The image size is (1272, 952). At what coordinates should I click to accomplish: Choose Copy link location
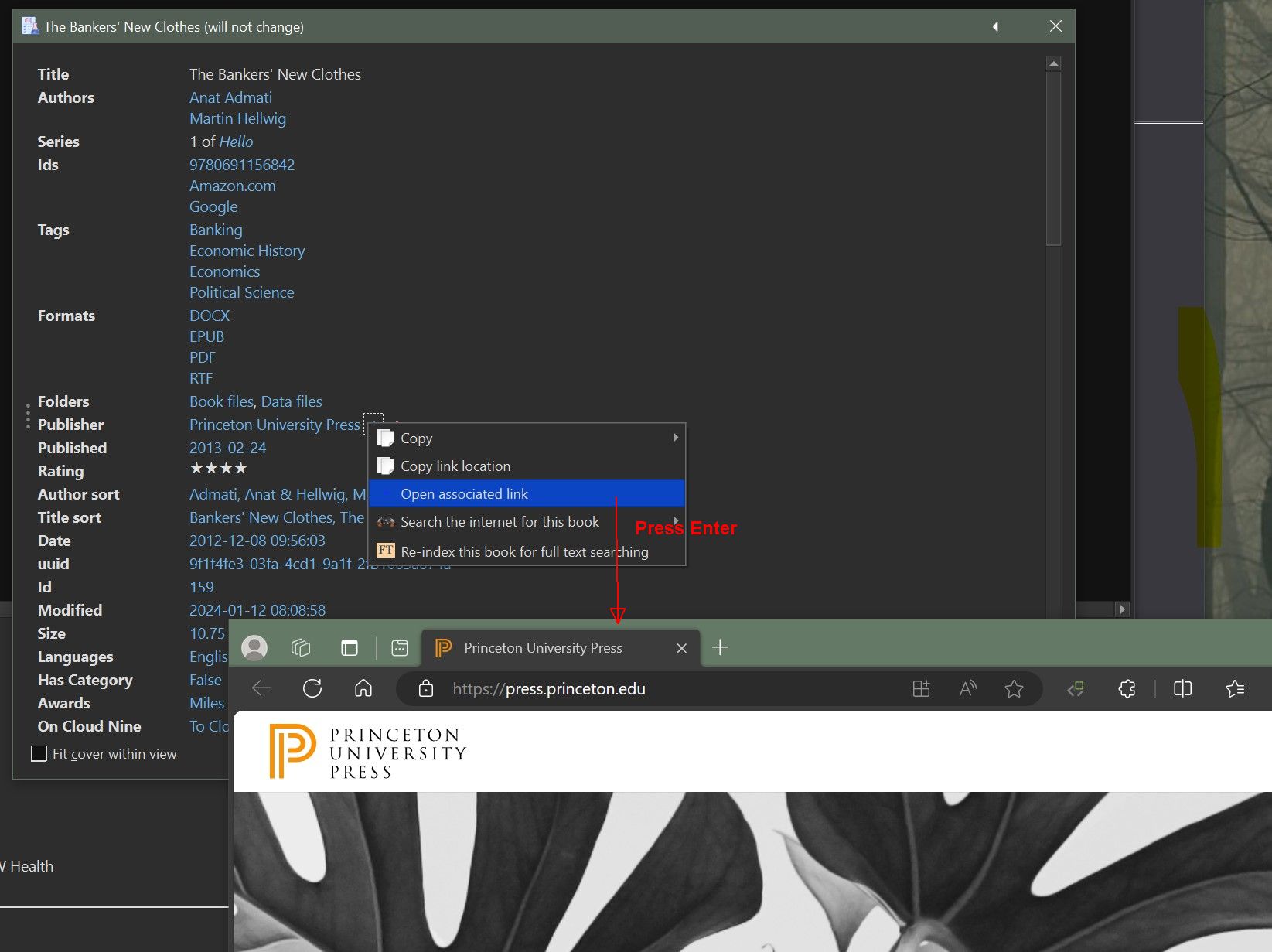[527, 466]
